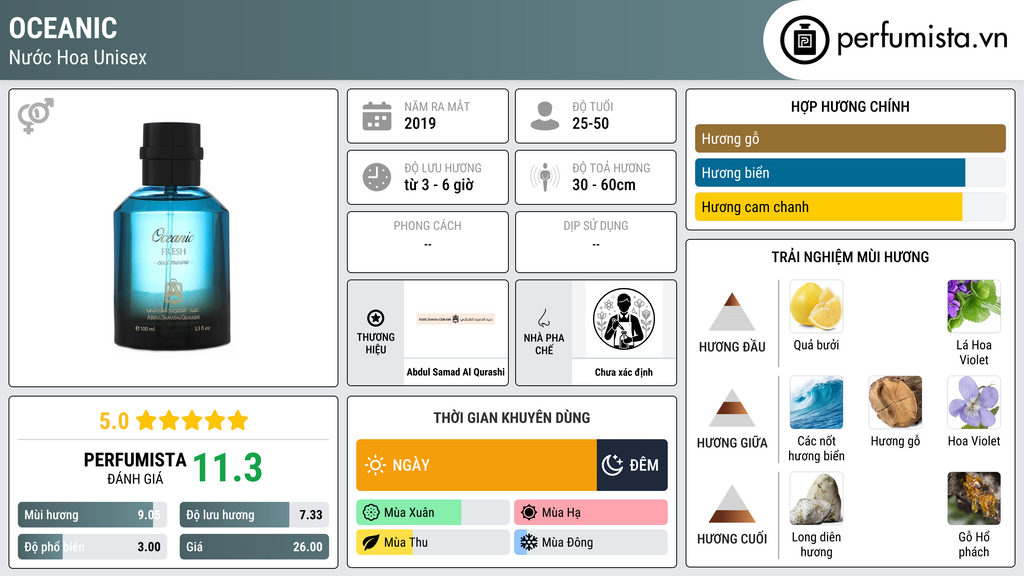Click the perfumer illustration above Chưa xác định
The width and height of the screenshot is (1024, 576).
pyautogui.click(x=624, y=319)
